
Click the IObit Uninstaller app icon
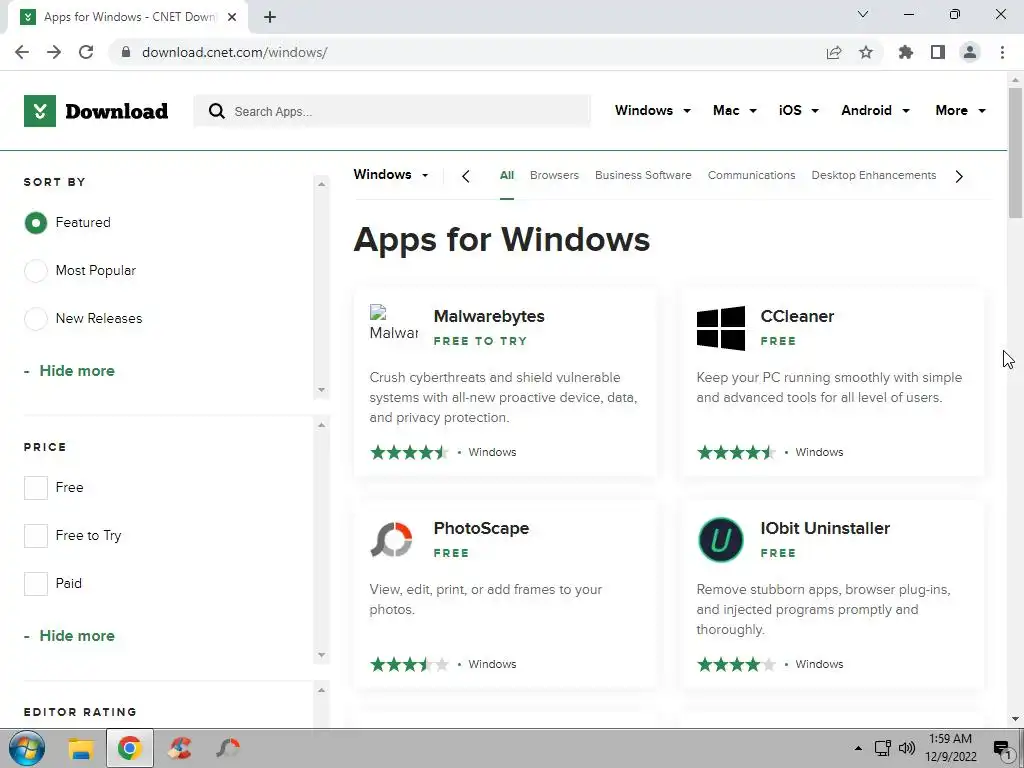tap(721, 540)
